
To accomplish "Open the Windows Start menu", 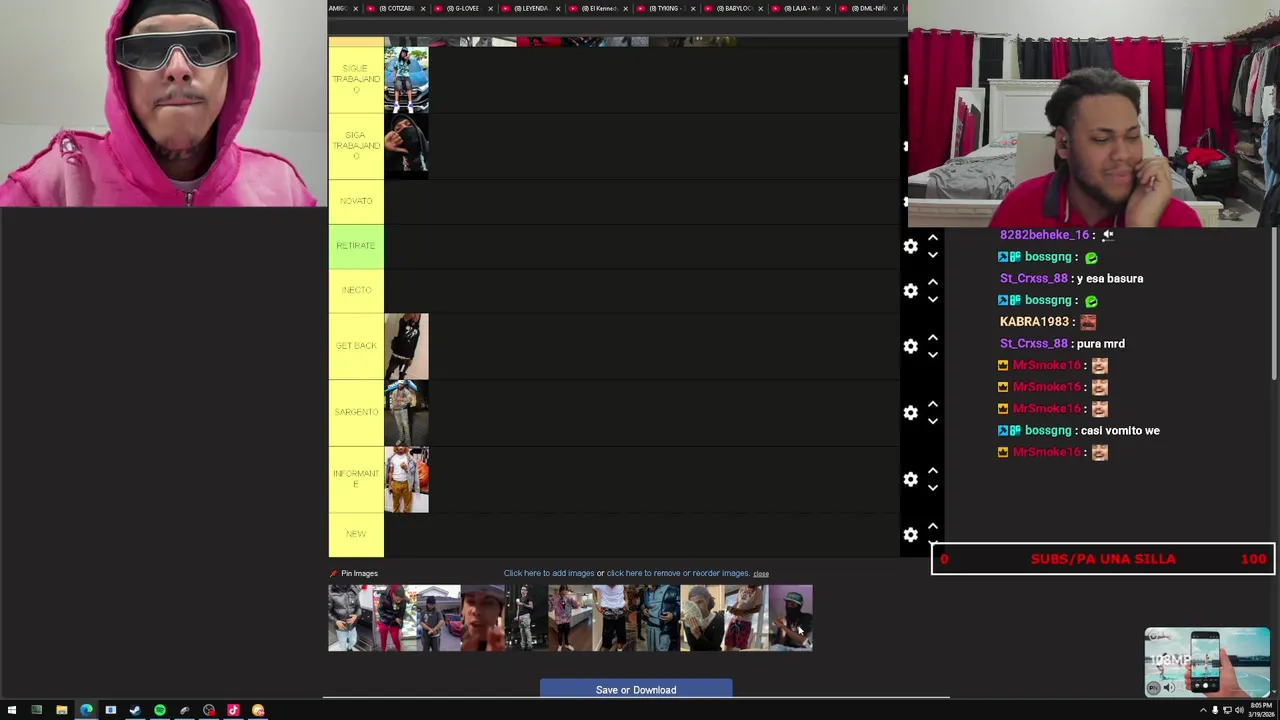I will (x=12, y=710).
